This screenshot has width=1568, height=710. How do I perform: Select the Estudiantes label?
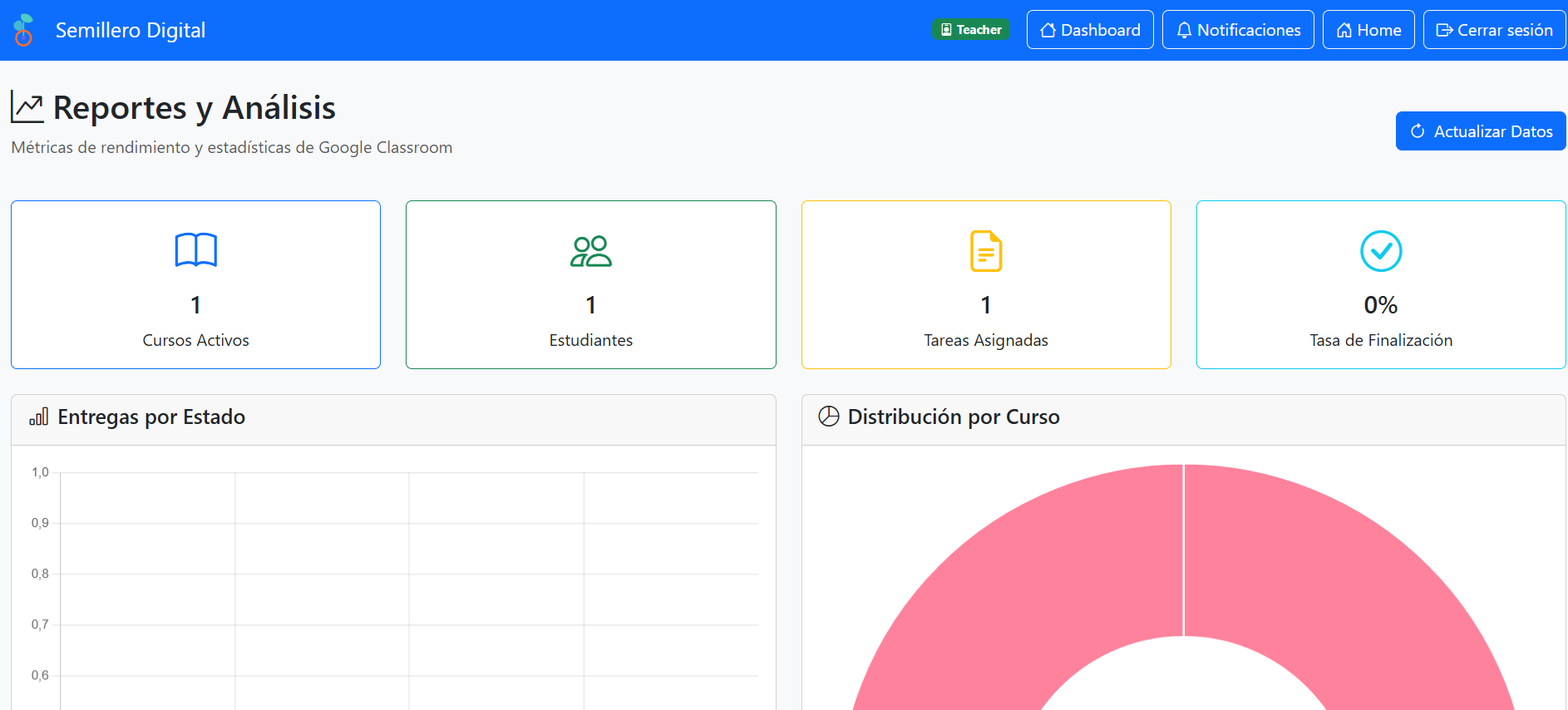[x=591, y=340]
